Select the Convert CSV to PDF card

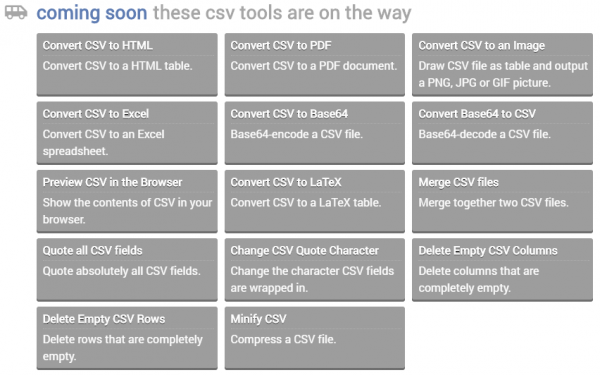pyautogui.click(x=315, y=64)
